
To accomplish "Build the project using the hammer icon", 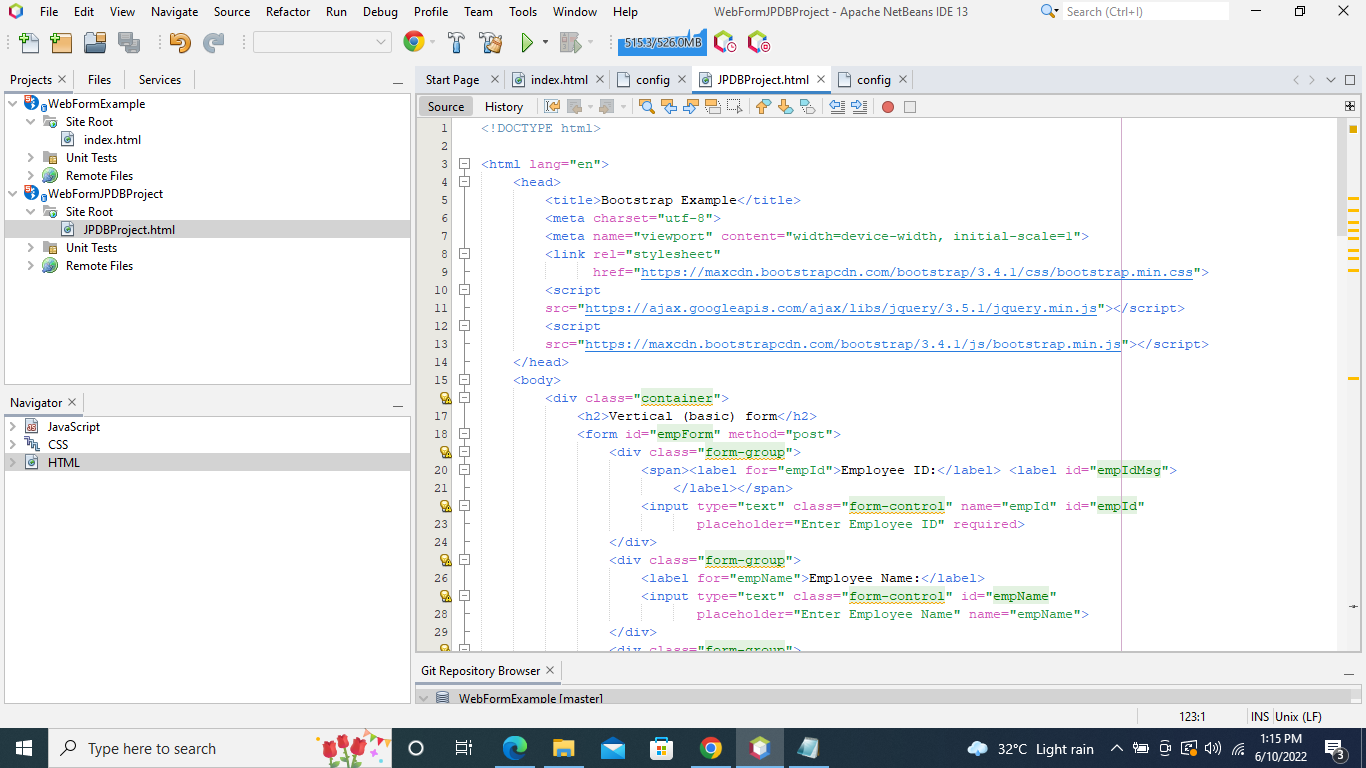I will click(x=456, y=42).
